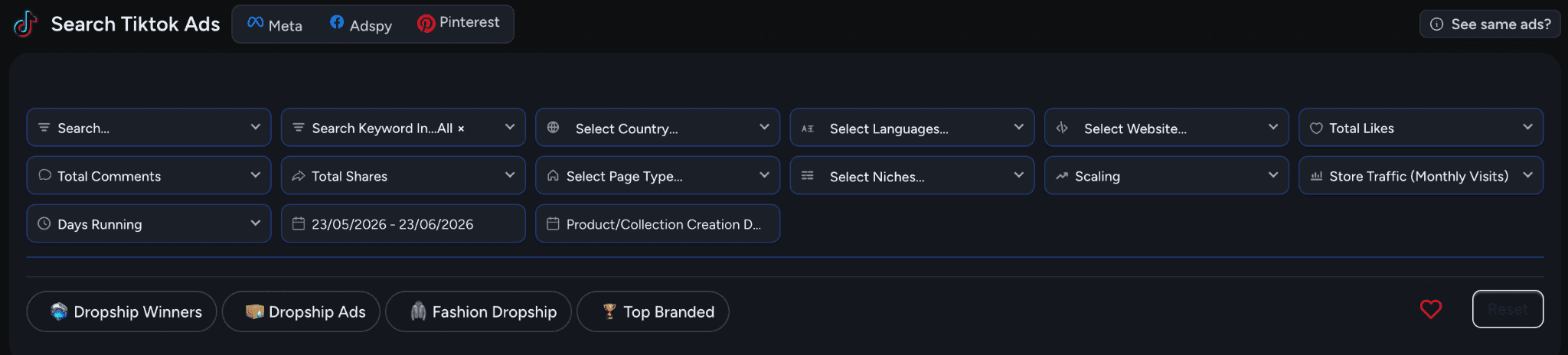Click the Reset button

point(1508,309)
